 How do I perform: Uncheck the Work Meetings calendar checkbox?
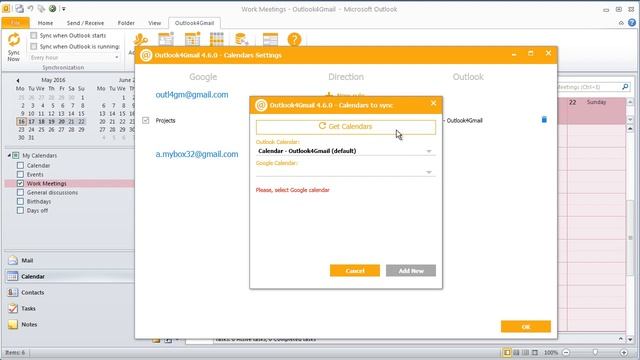(x=20, y=183)
